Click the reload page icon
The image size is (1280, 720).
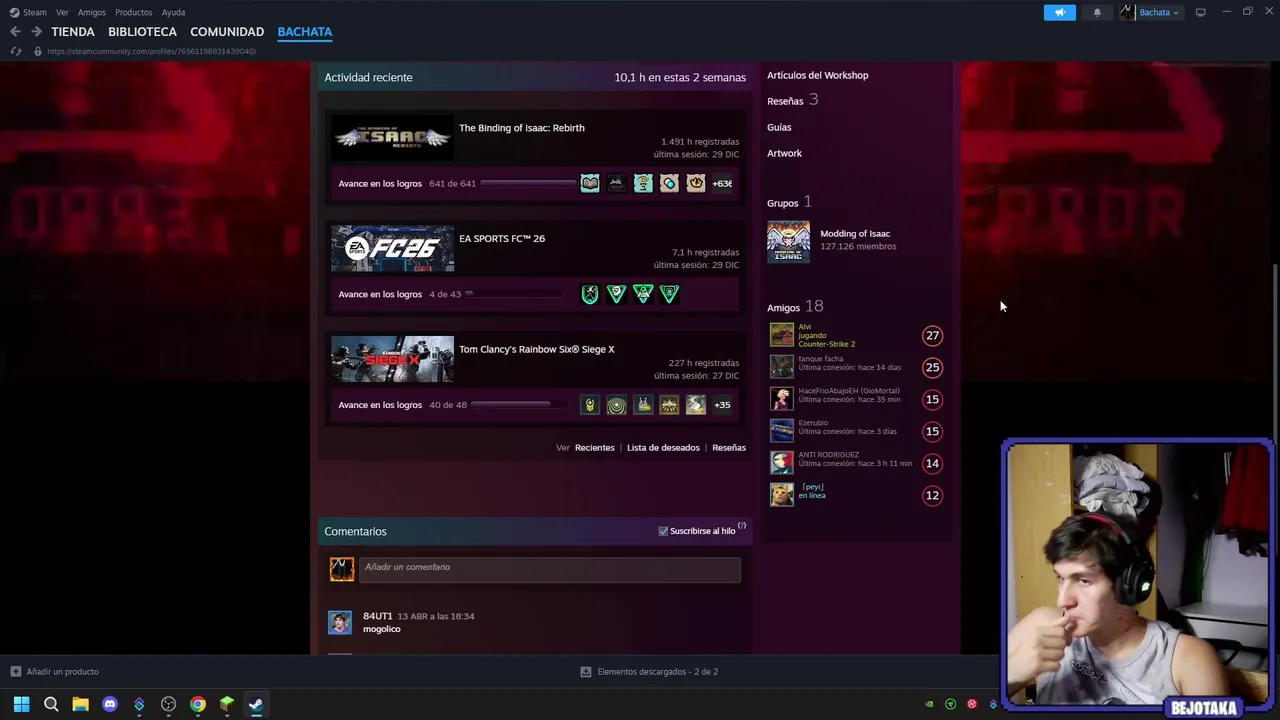[x=15, y=51]
